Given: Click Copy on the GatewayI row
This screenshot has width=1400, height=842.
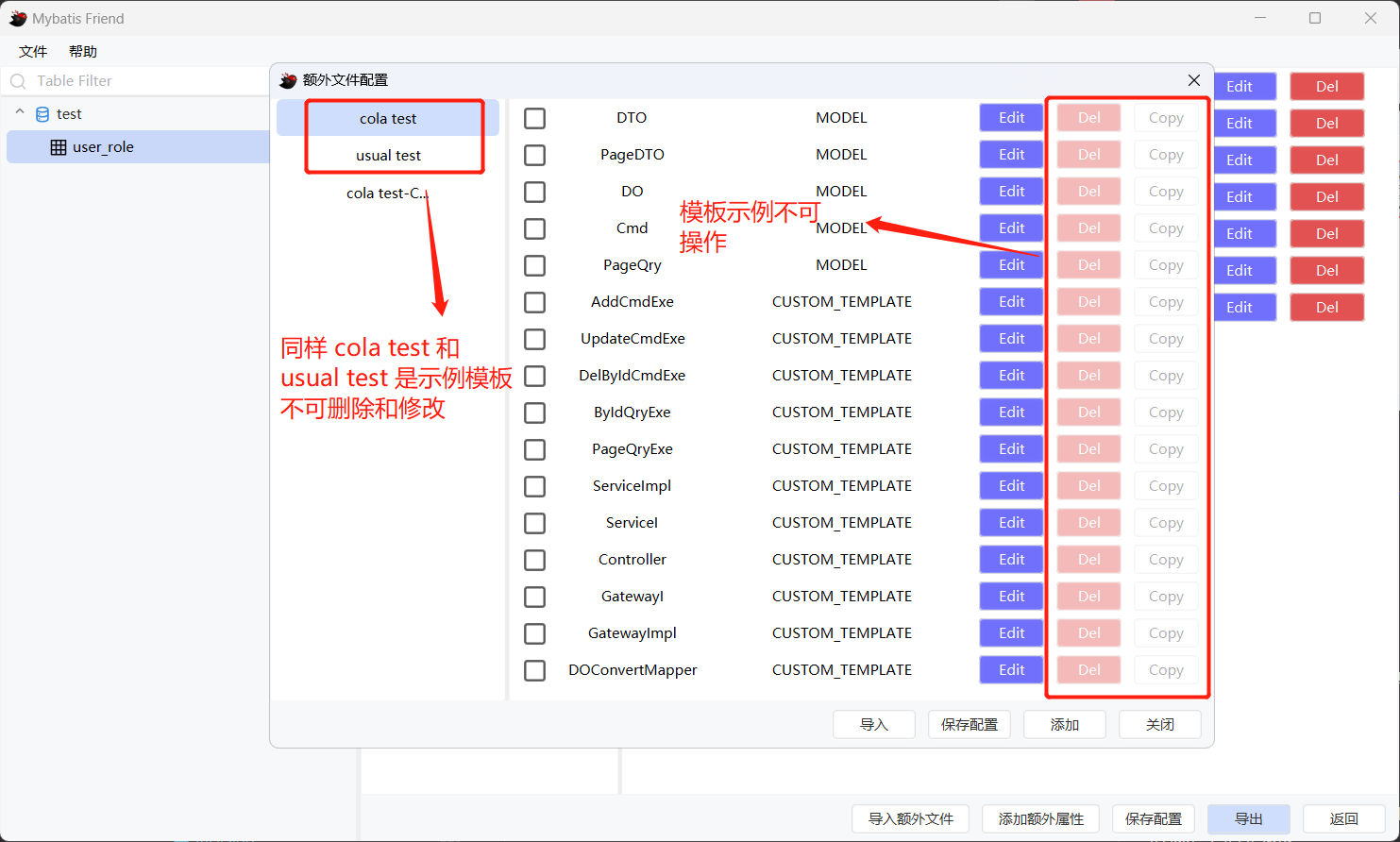Looking at the screenshot, I should click(1166, 597).
